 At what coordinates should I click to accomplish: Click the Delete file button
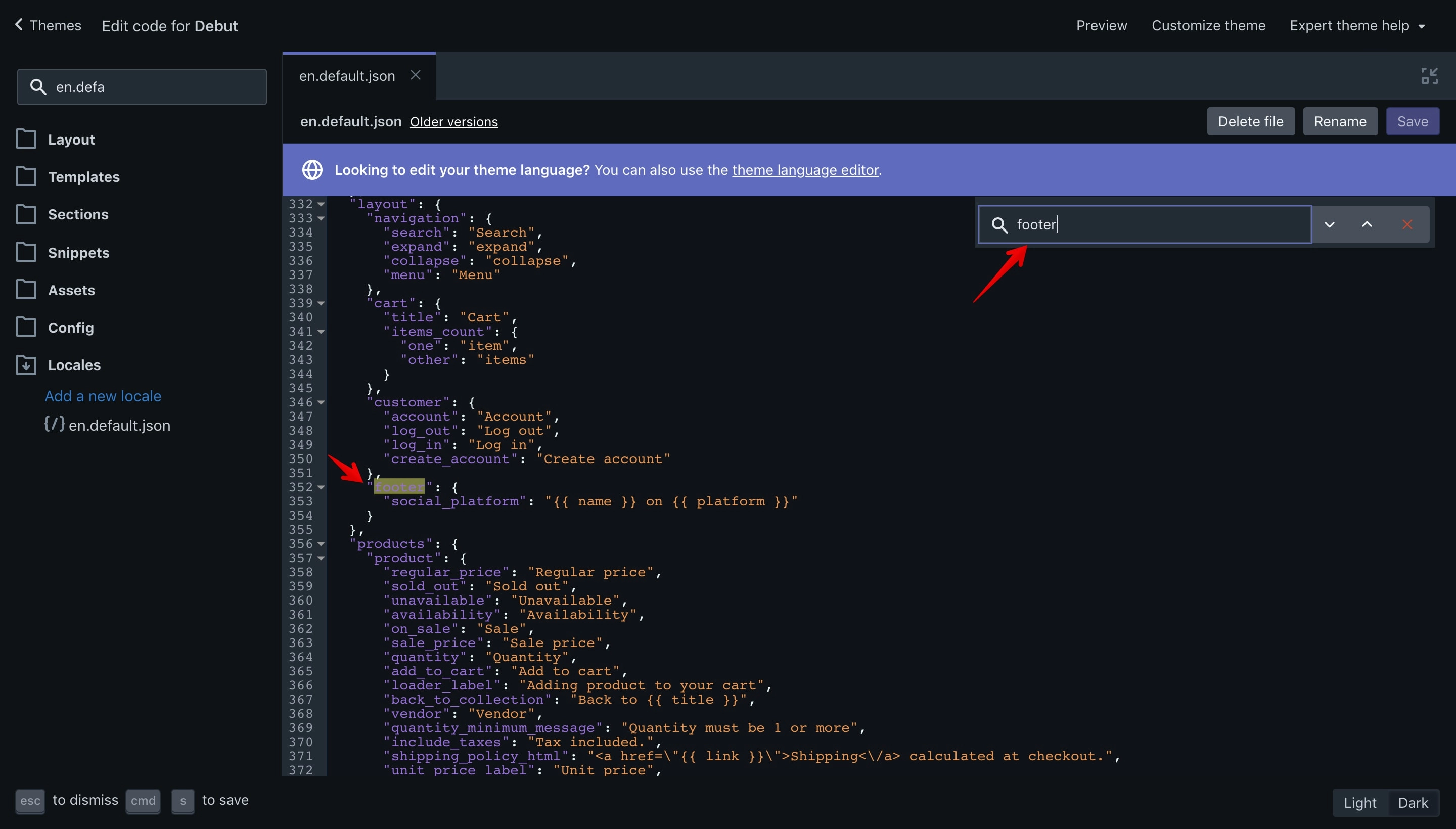pyautogui.click(x=1250, y=121)
